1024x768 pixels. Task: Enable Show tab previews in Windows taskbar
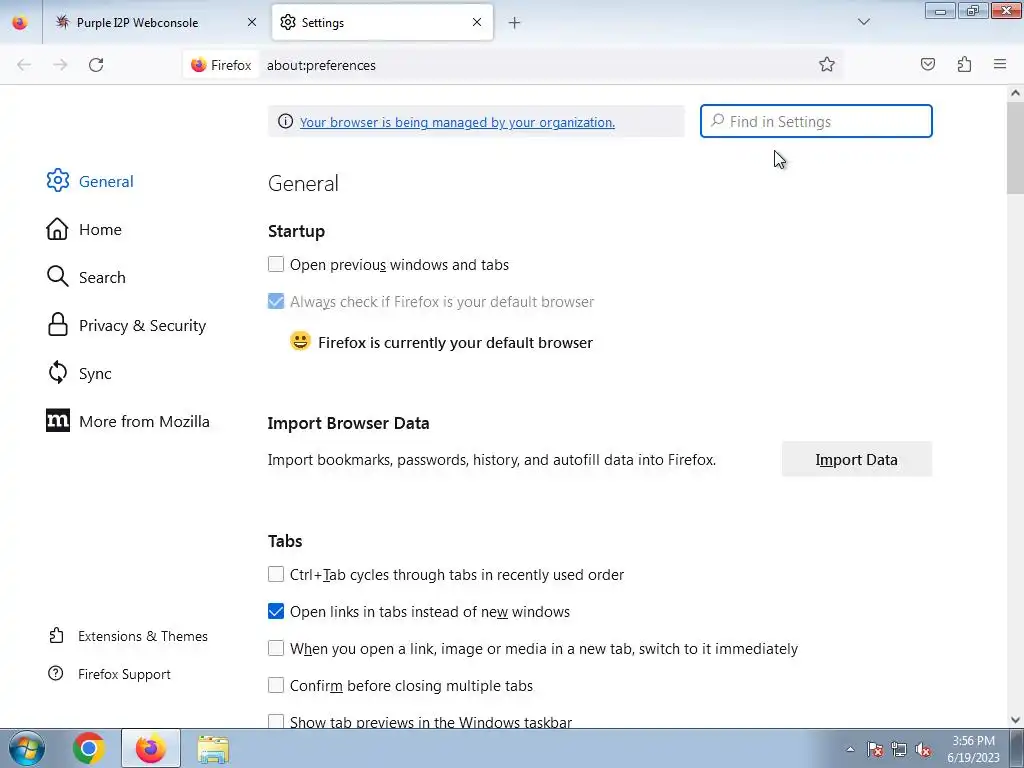tap(276, 721)
